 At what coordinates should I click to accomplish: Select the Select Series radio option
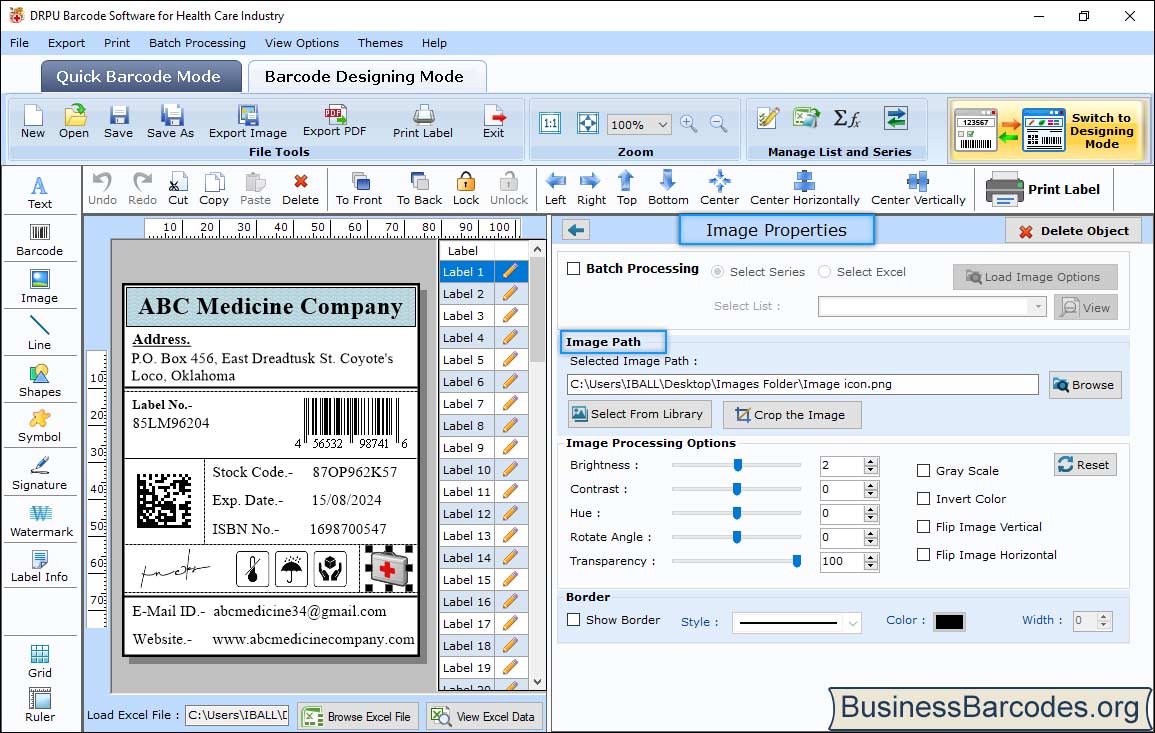(x=717, y=272)
